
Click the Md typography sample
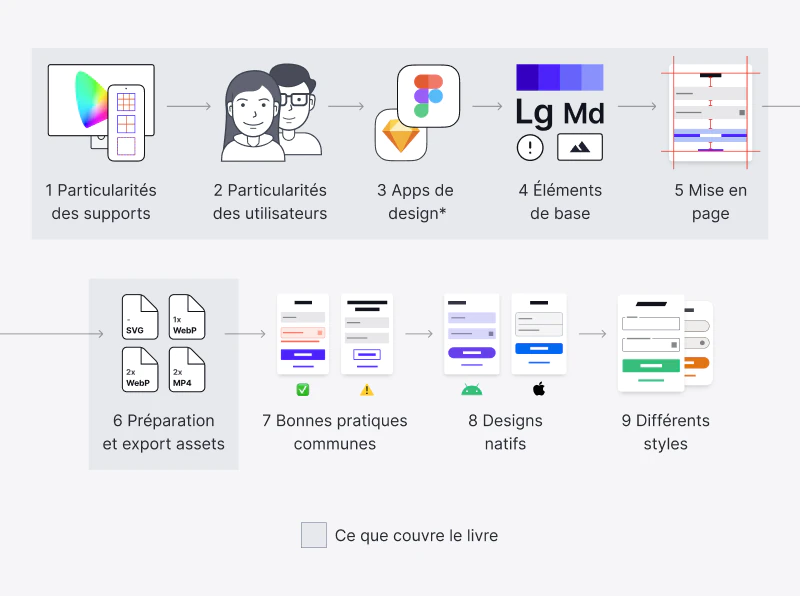point(584,113)
